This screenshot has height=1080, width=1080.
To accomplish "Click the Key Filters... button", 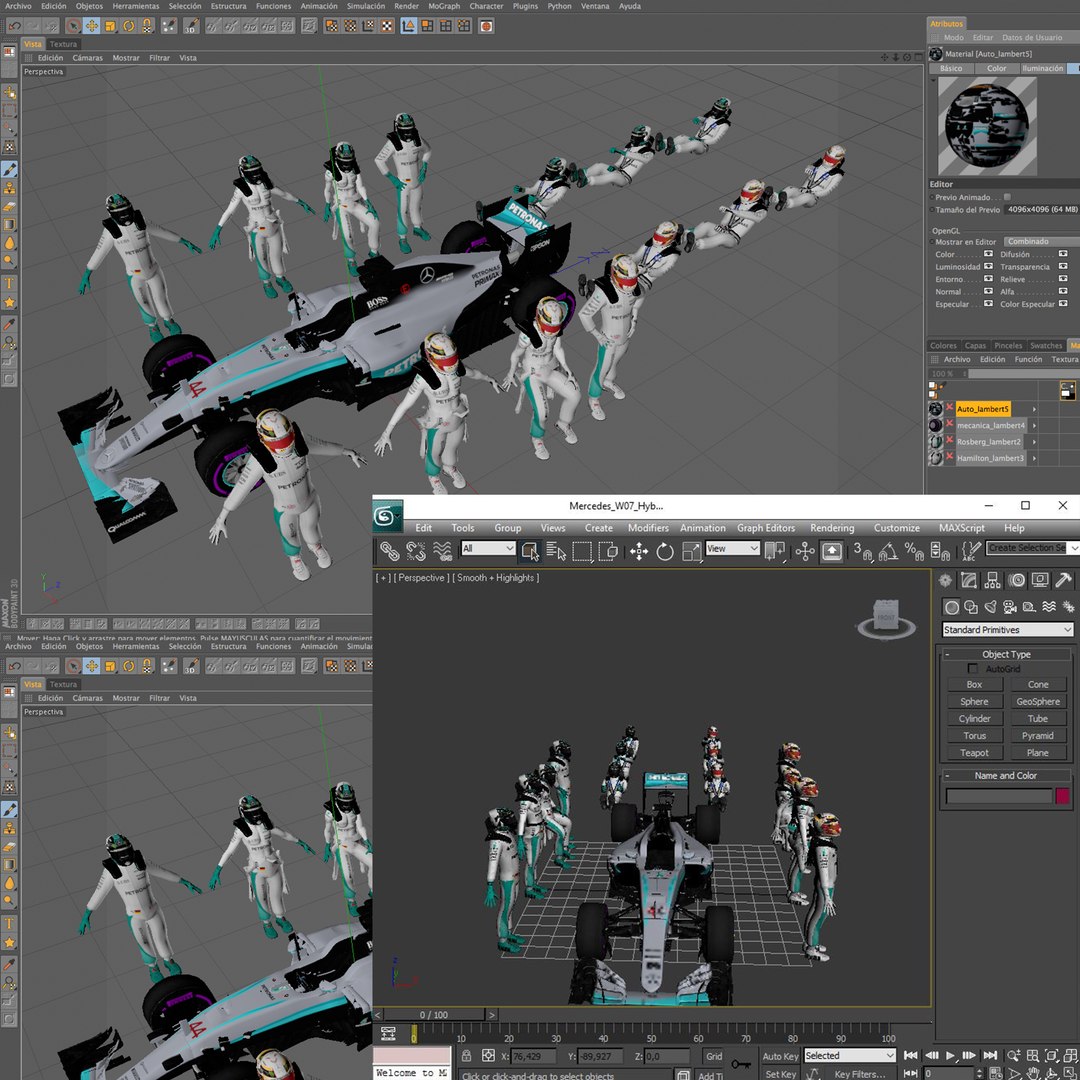I will coord(859,1074).
